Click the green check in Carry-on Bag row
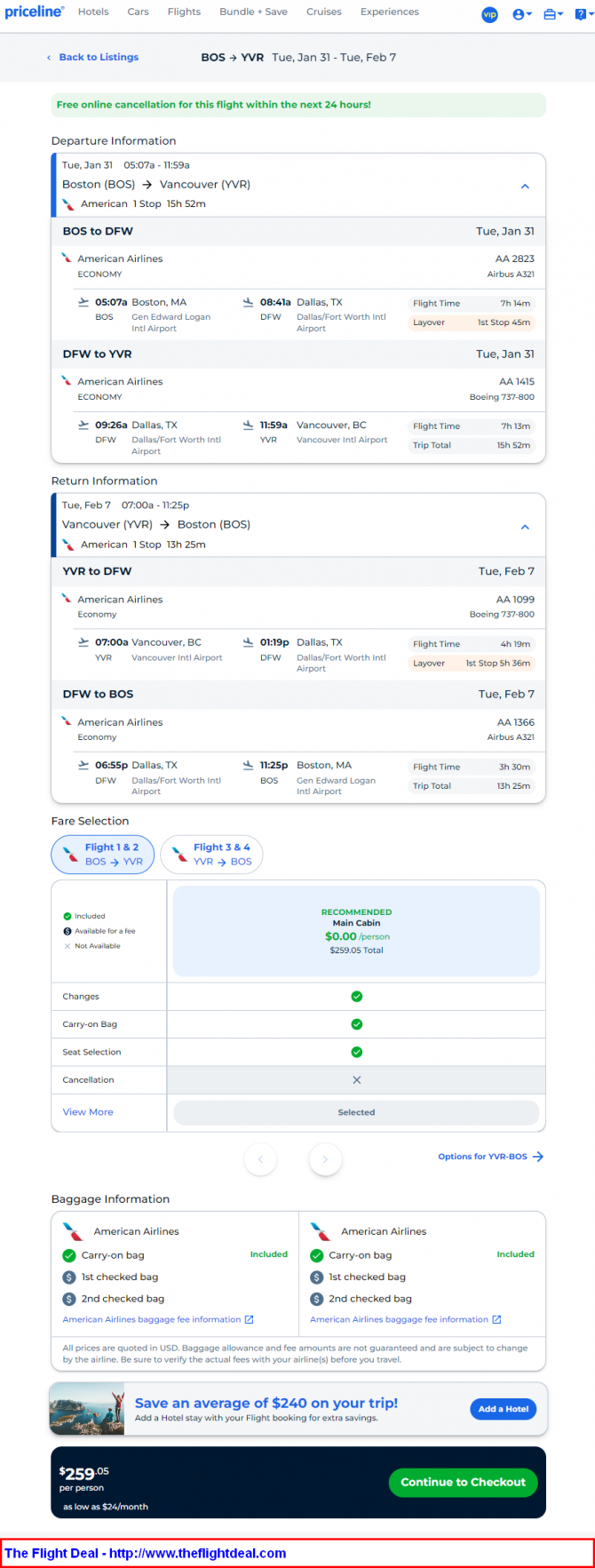 tap(357, 1024)
